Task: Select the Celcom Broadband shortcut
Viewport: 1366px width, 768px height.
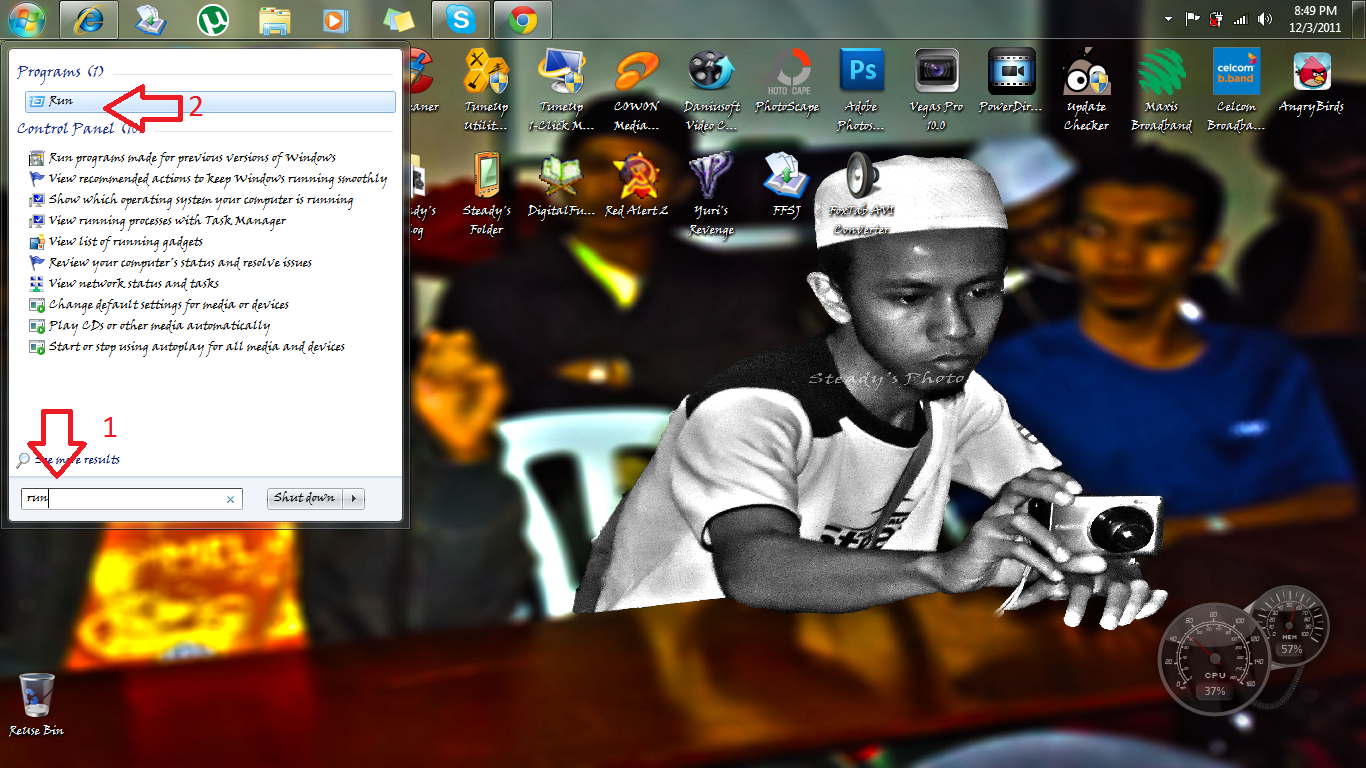Action: pos(1236,90)
